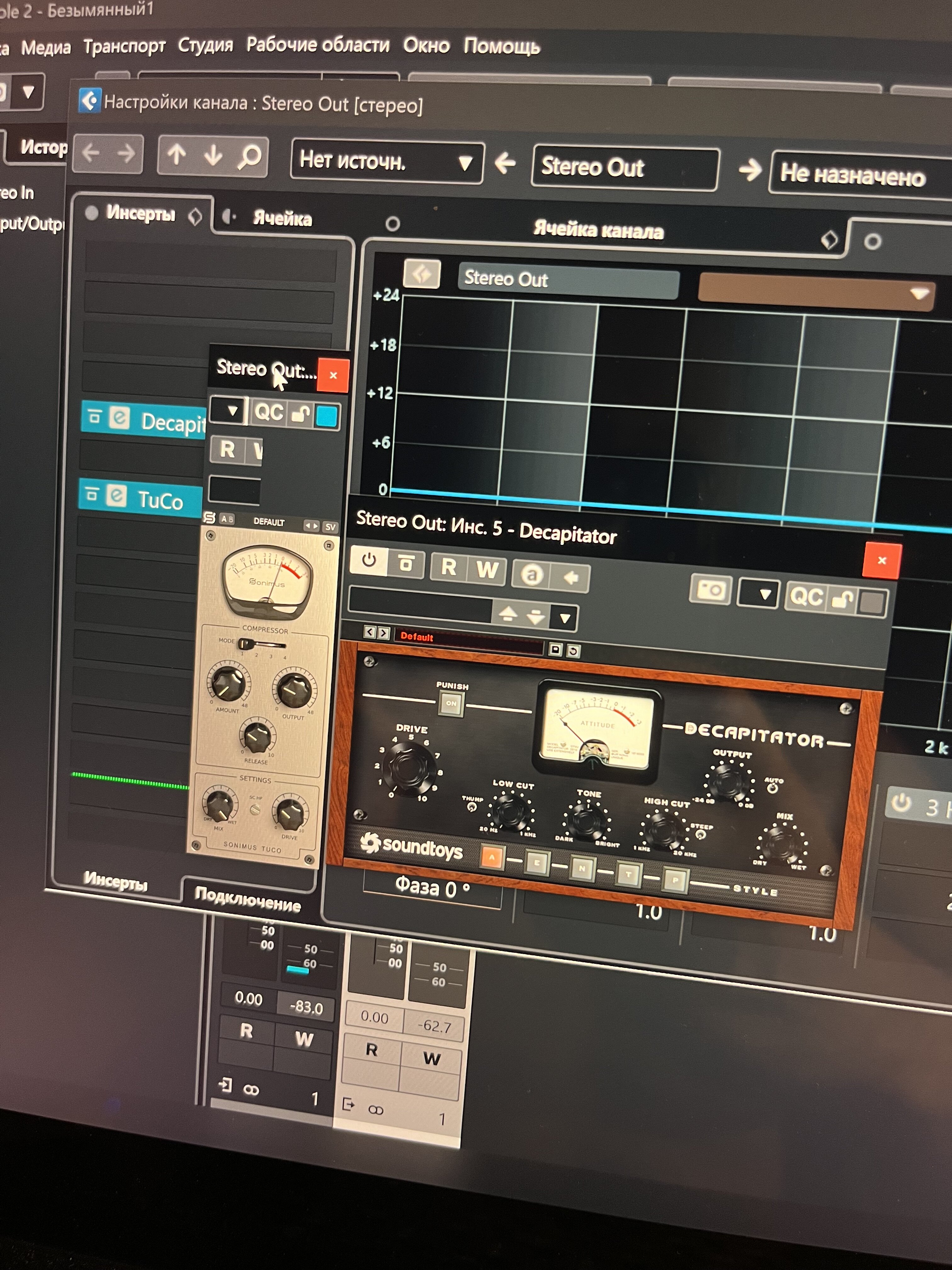The width and height of the screenshot is (952, 1270).
Task: Click the Фаза 0° phase field
Action: [432, 888]
